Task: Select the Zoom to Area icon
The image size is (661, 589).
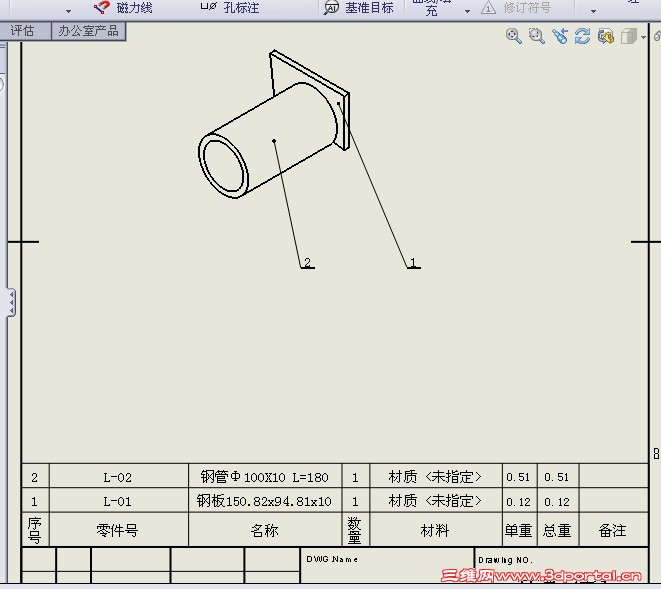Action: [537, 36]
